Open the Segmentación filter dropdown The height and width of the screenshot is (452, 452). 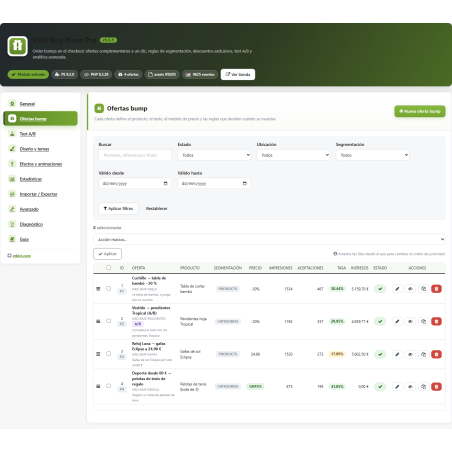[372, 155]
